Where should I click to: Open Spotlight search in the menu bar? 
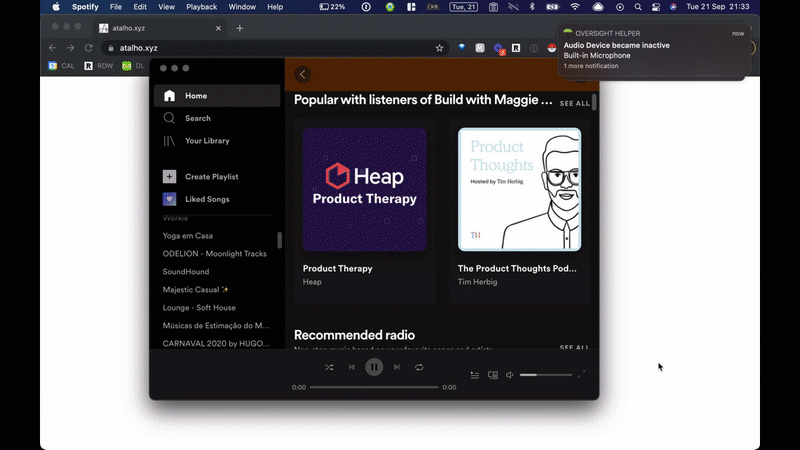(638, 7)
